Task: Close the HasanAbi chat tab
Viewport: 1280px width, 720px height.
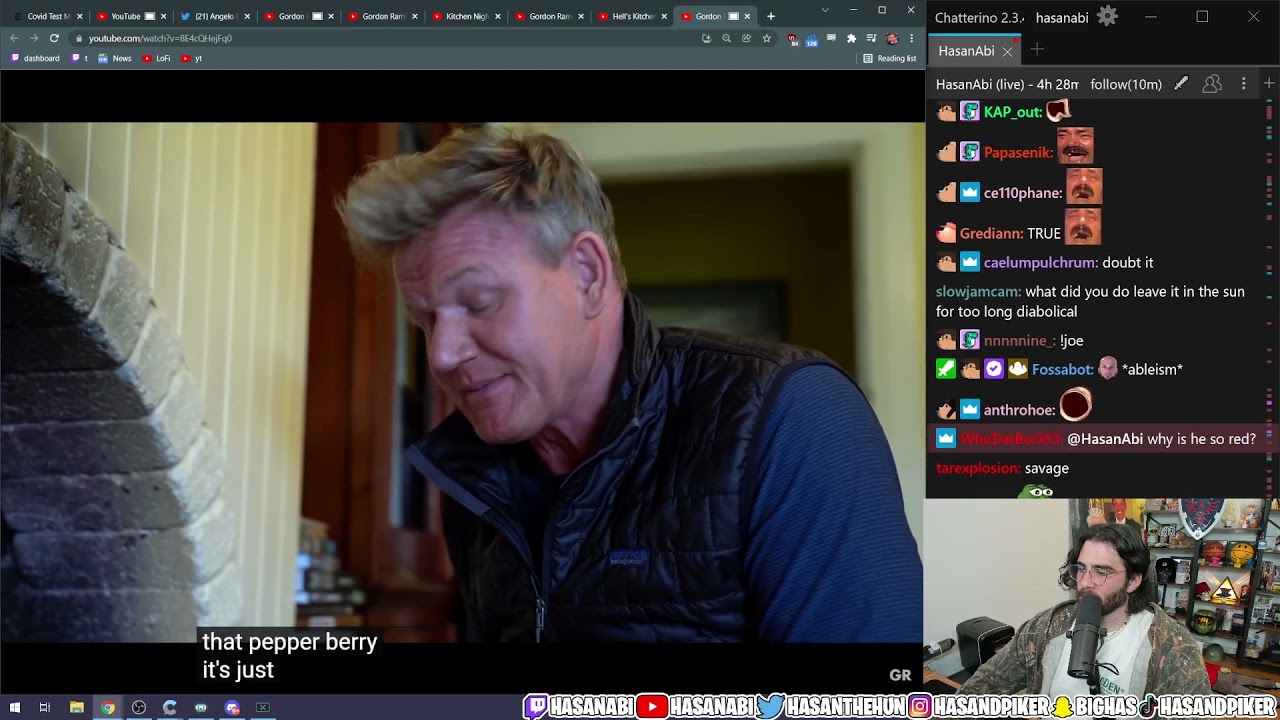Action: [x=1007, y=51]
